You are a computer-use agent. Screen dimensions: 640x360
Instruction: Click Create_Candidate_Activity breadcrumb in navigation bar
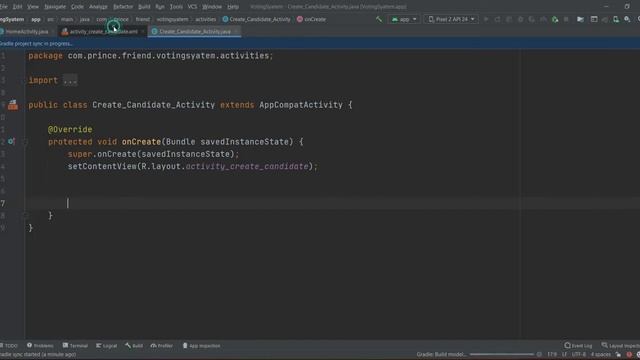tap(256, 19)
